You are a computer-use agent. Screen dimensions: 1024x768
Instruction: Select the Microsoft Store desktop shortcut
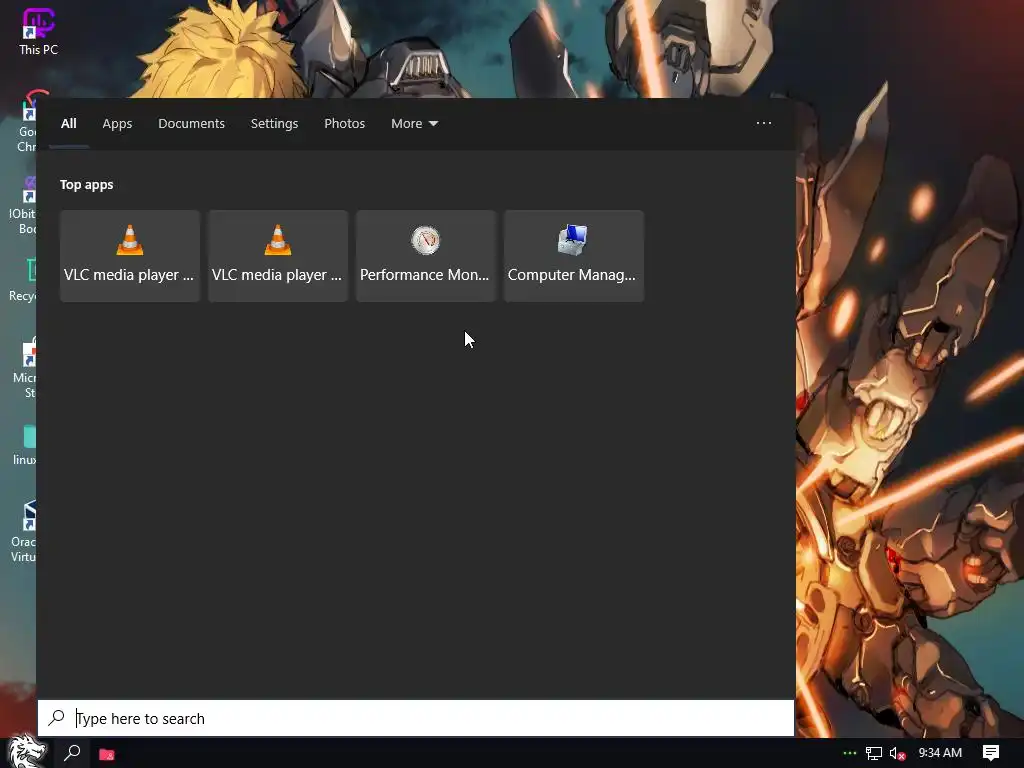click(25, 368)
